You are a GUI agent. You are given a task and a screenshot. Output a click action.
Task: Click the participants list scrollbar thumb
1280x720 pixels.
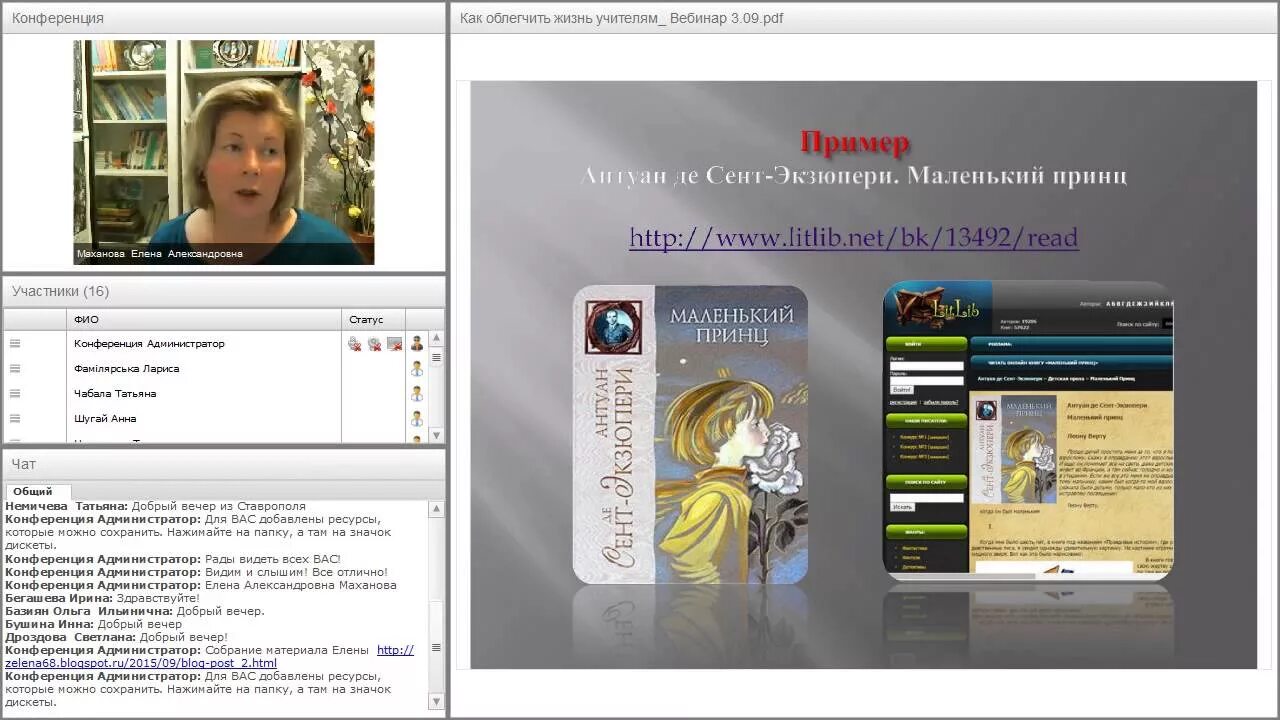click(436, 357)
